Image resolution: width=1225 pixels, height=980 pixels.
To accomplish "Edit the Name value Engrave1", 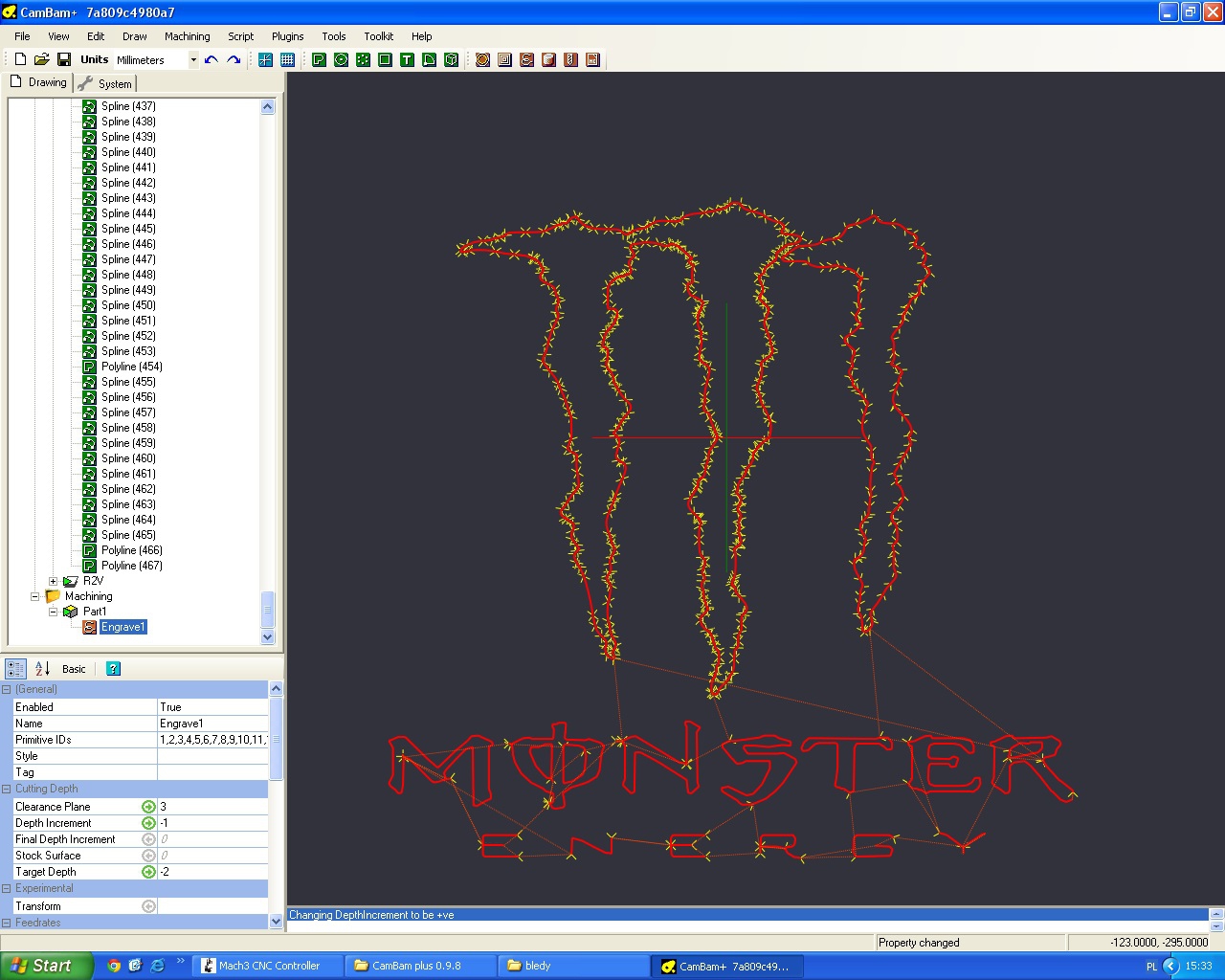I will click(212, 724).
